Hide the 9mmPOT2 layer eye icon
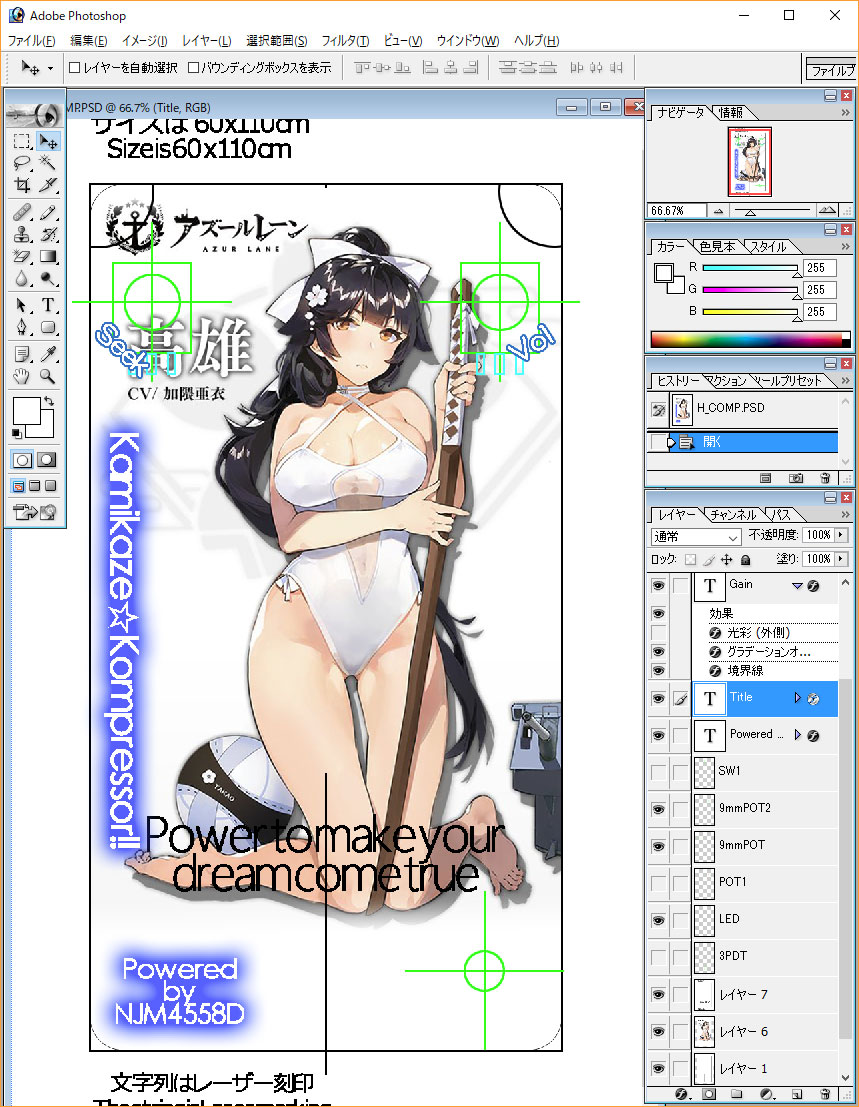 click(x=659, y=809)
